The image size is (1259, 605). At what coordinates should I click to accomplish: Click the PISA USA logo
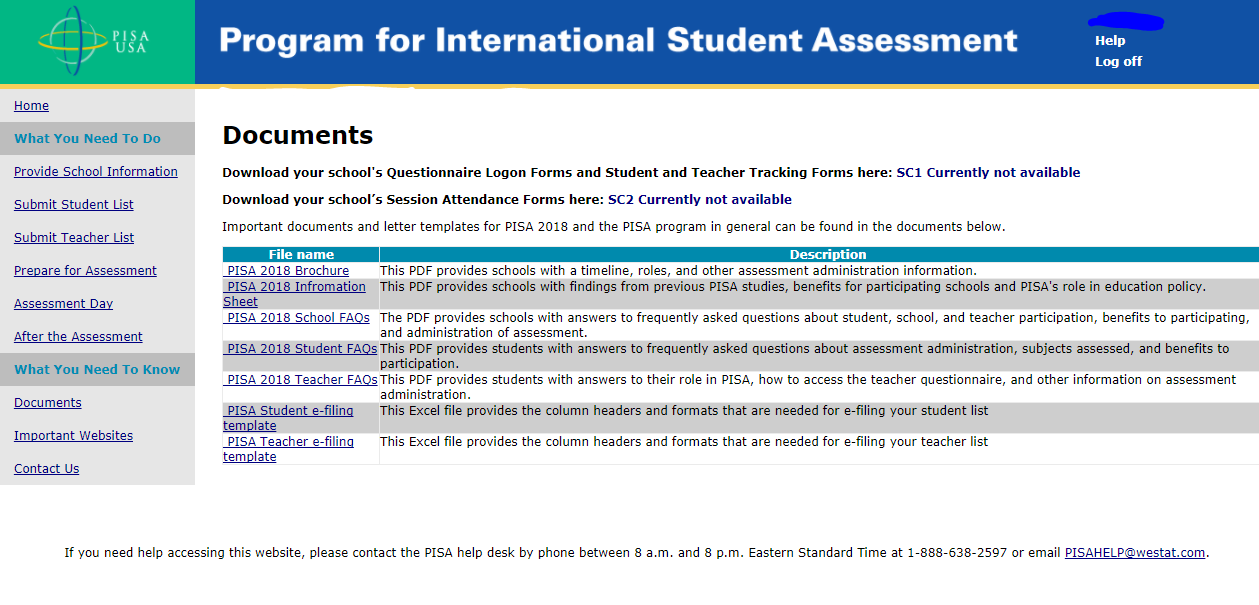95,42
